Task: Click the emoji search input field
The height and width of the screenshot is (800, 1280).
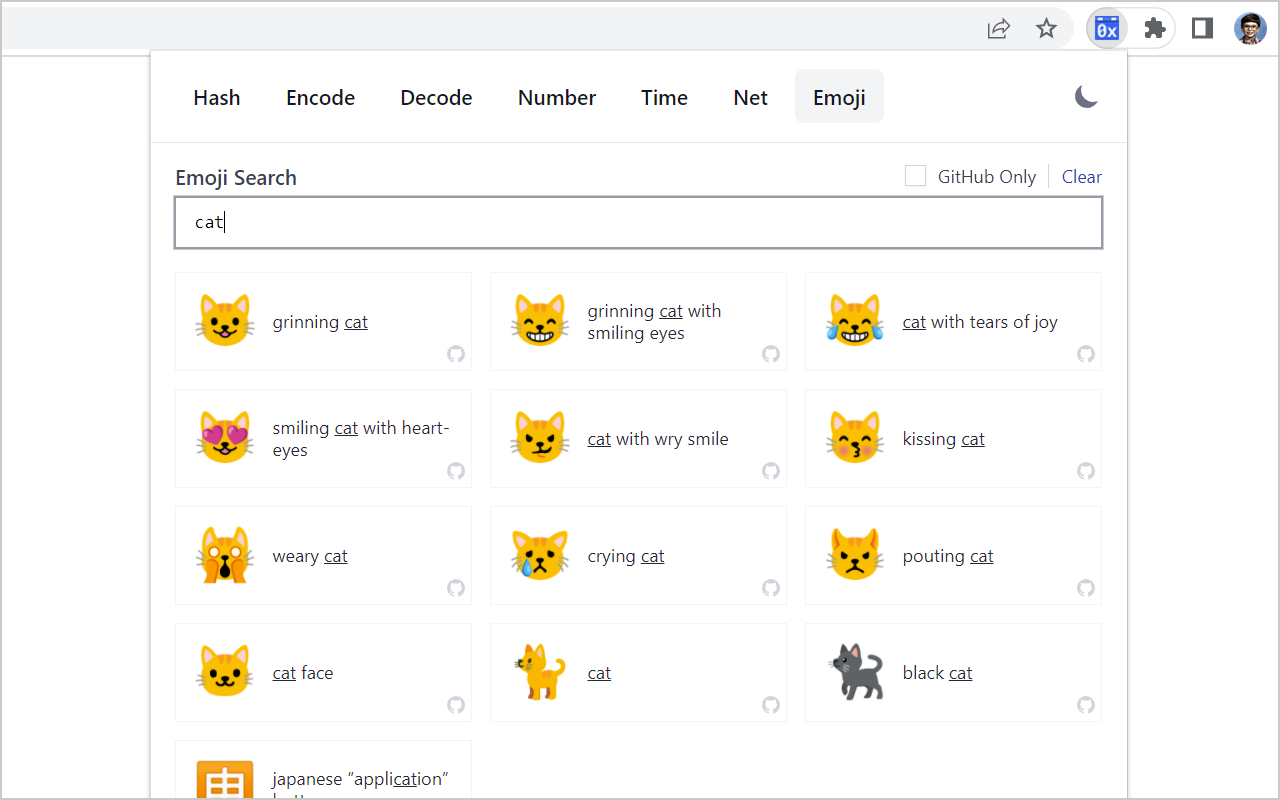Action: click(x=639, y=222)
